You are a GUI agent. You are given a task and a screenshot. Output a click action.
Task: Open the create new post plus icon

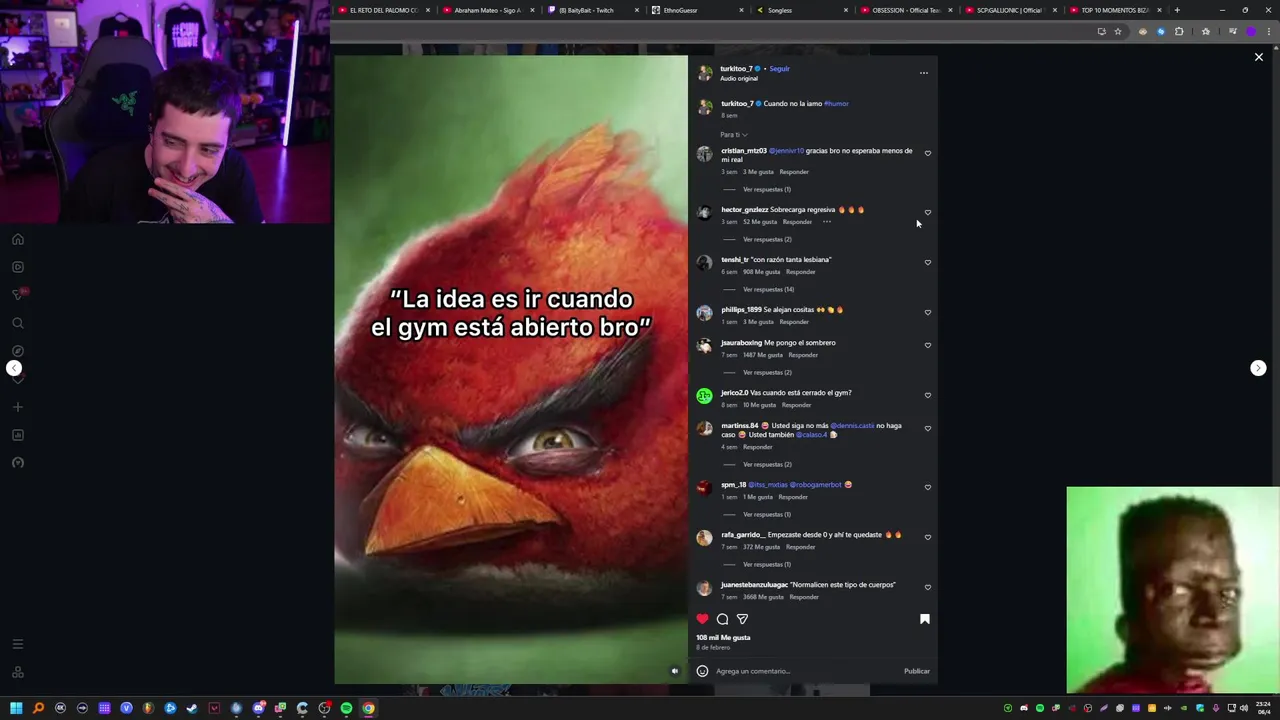(18, 407)
